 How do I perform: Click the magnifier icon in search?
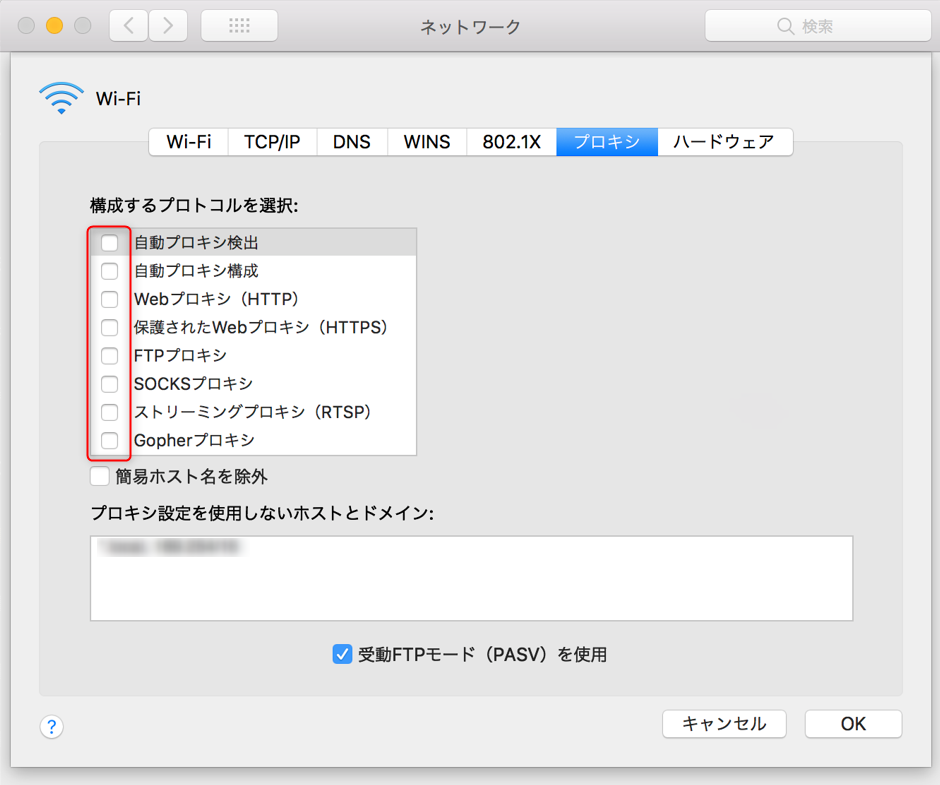[x=786, y=27]
